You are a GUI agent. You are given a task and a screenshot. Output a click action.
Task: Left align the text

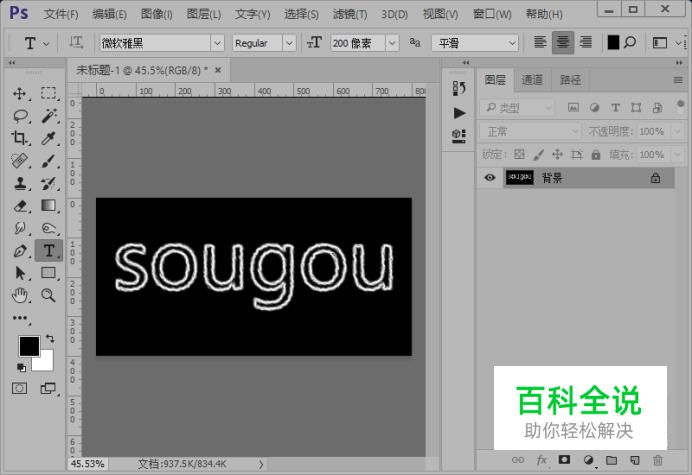click(540, 43)
